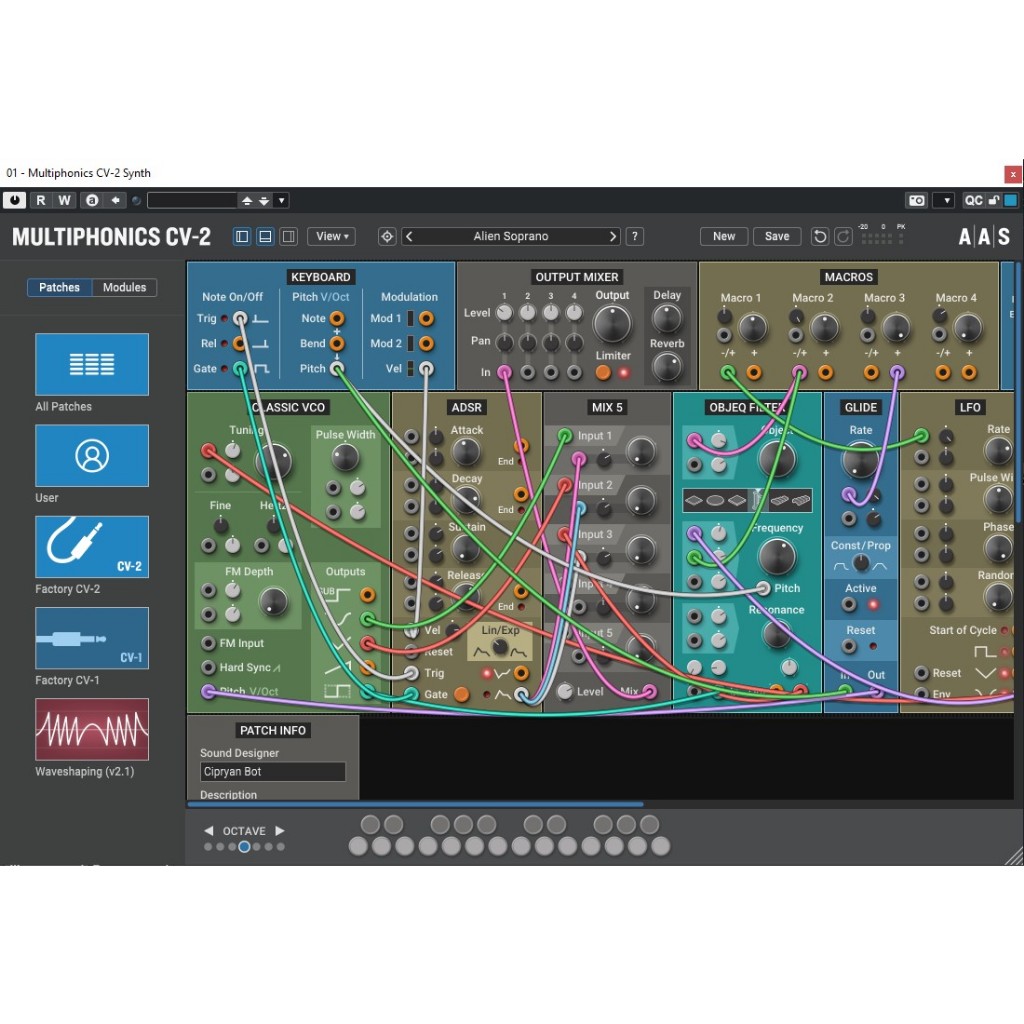The height and width of the screenshot is (1024, 1024).
Task: Click the left-arrow icon beside the host preset field
Action: [x=116, y=200]
